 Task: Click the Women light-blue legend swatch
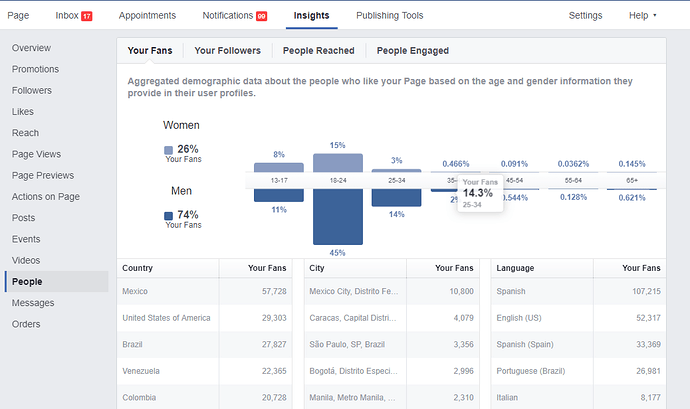tap(168, 150)
